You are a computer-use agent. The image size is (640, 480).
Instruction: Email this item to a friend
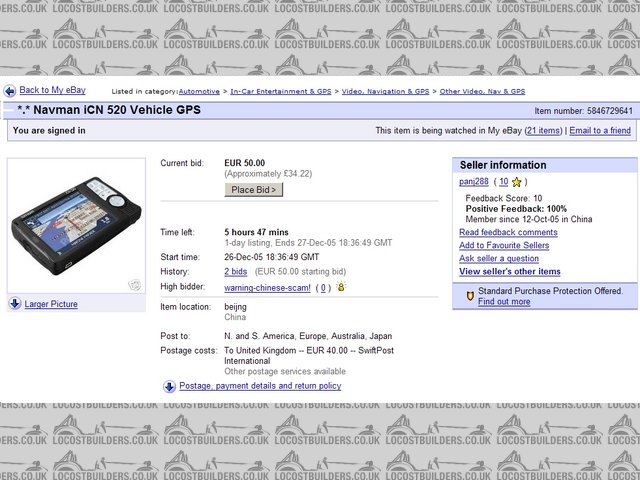click(x=600, y=131)
